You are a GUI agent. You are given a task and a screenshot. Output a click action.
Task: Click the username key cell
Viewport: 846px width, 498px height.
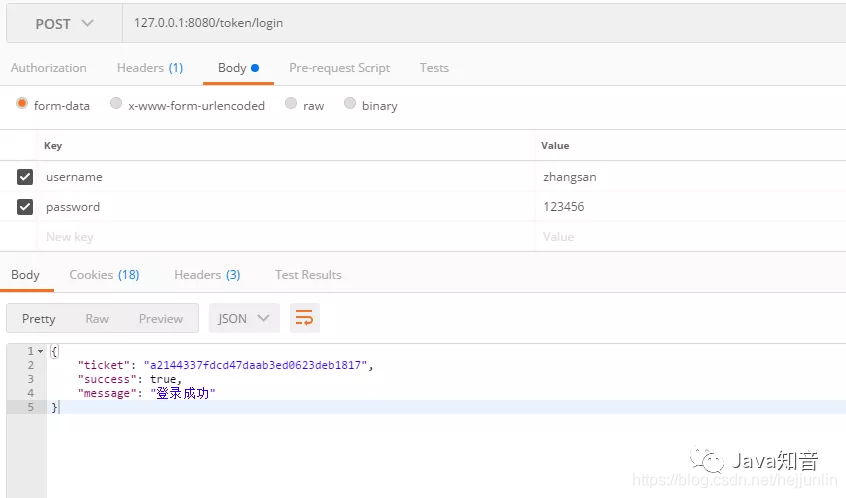coord(286,177)
